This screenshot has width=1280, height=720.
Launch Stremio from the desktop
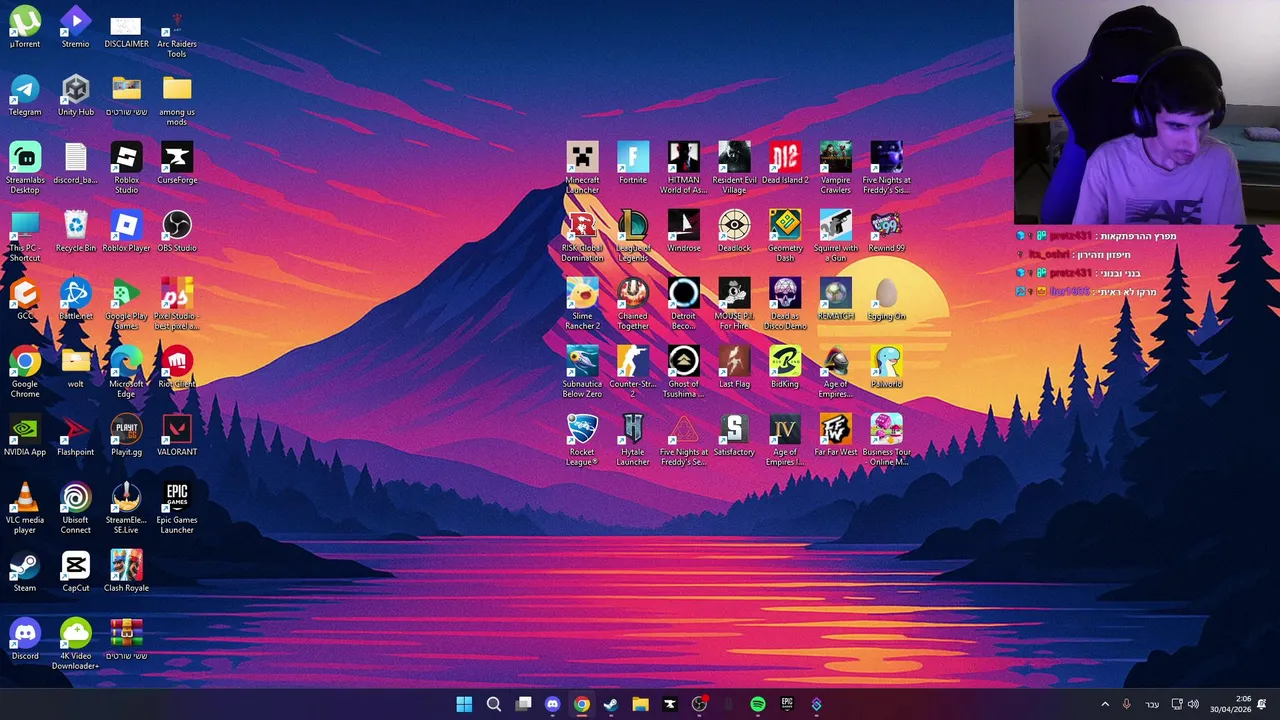click(x=75, y=27)
